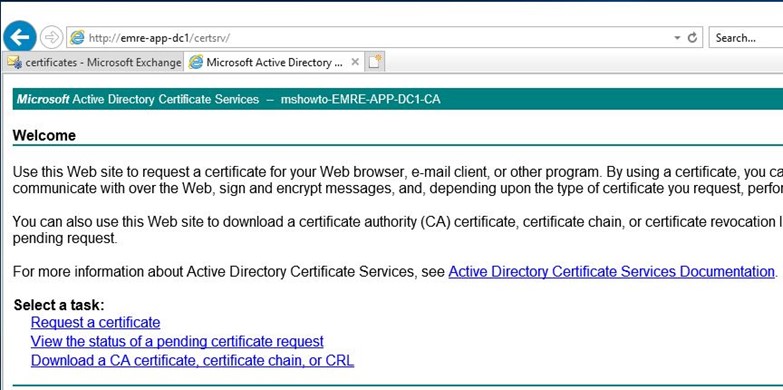Focus the Search box
The height and width of the screenshot is (390, 783).
tap(746, 37)
